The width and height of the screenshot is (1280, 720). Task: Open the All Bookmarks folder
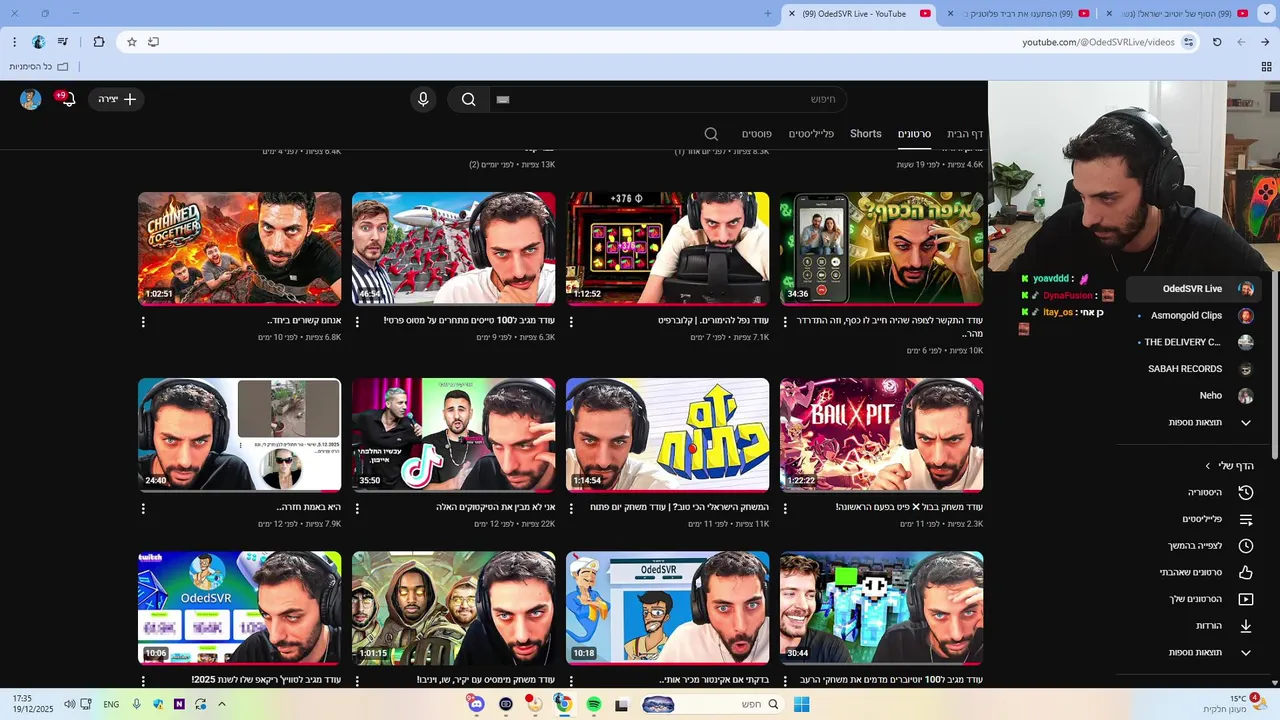[38, 66]
